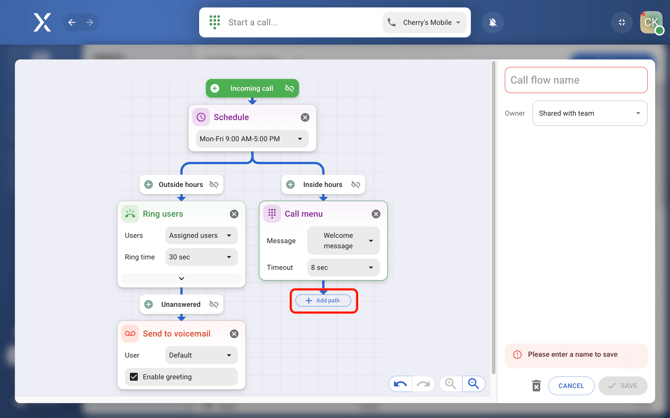Delete the call flow with trash icon

click(x=536, y=385)
